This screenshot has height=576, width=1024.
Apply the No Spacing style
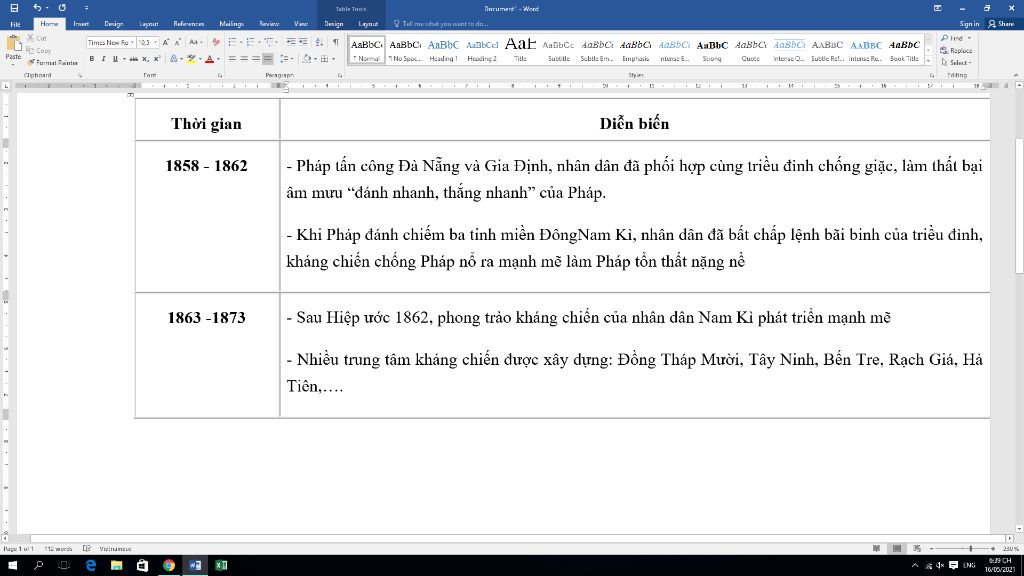pyautogui.click(x=405, y=50)
